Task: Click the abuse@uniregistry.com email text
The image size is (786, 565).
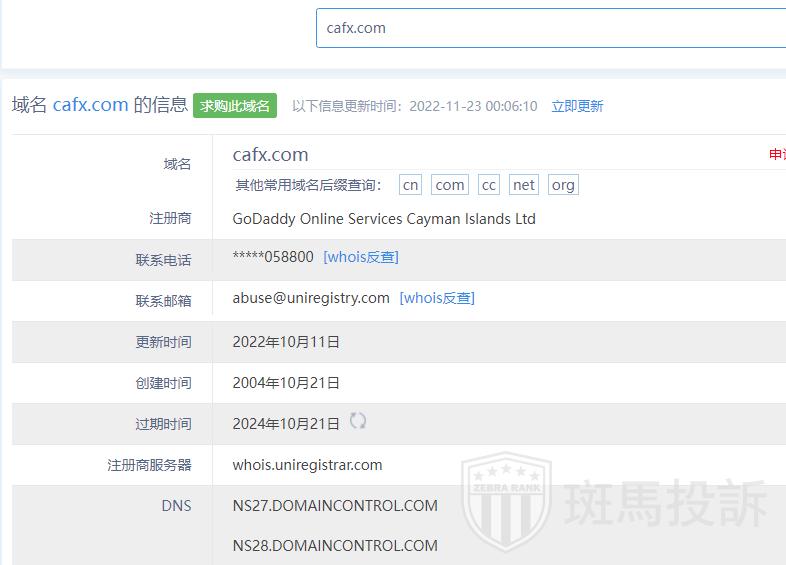Action: click(311, 298)
